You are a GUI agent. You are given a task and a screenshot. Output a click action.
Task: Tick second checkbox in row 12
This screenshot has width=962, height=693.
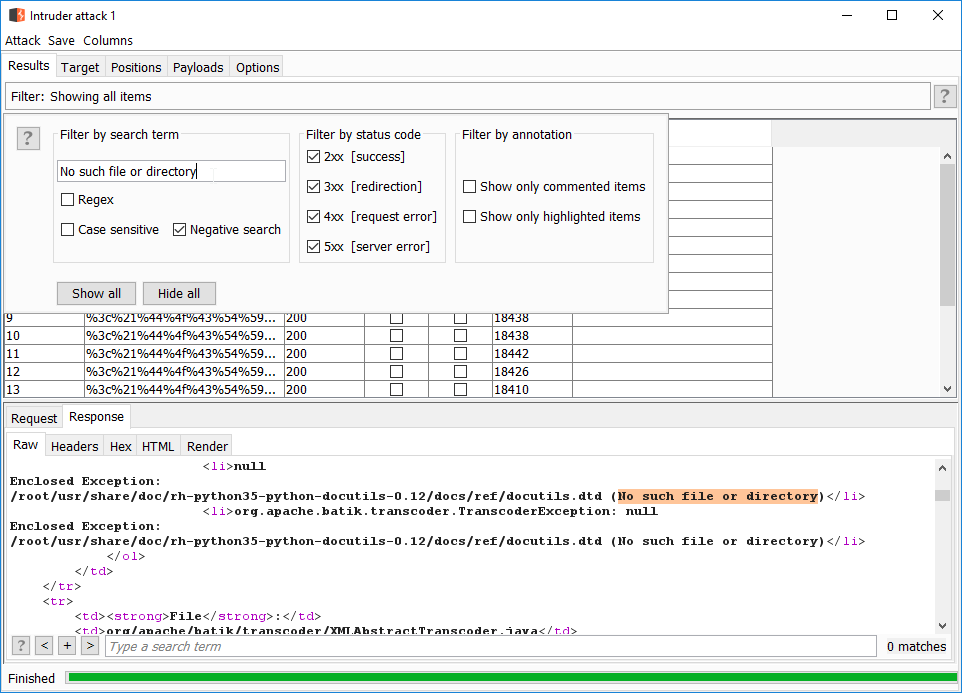460,372
